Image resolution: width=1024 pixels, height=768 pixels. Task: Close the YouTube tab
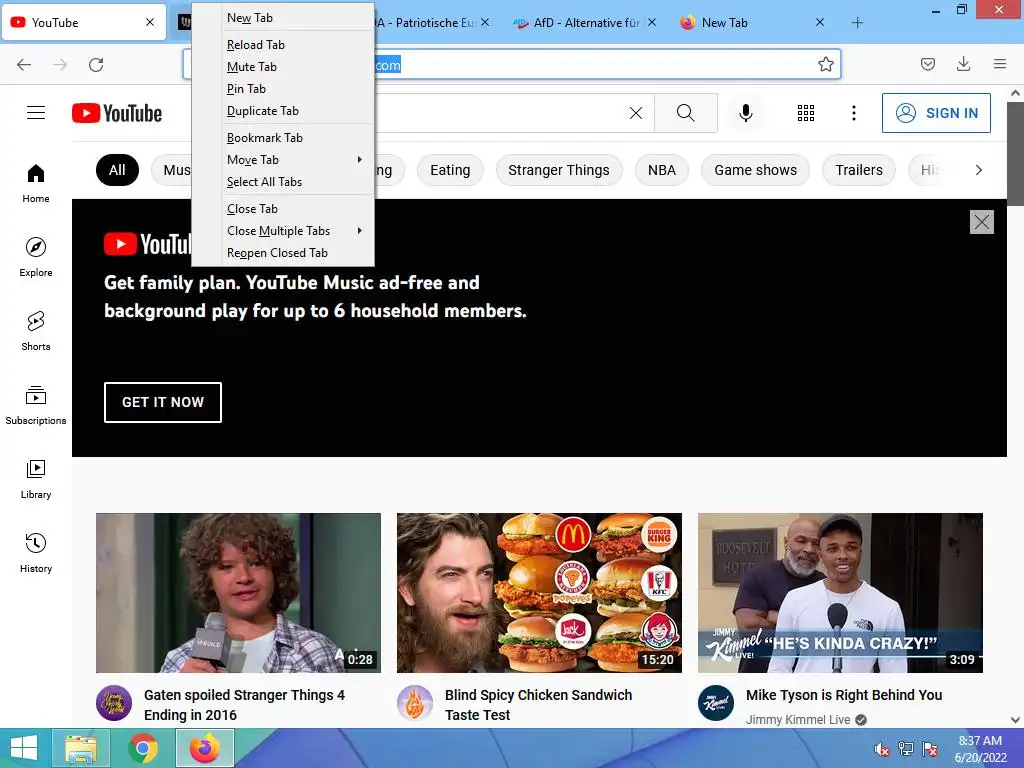150,22
